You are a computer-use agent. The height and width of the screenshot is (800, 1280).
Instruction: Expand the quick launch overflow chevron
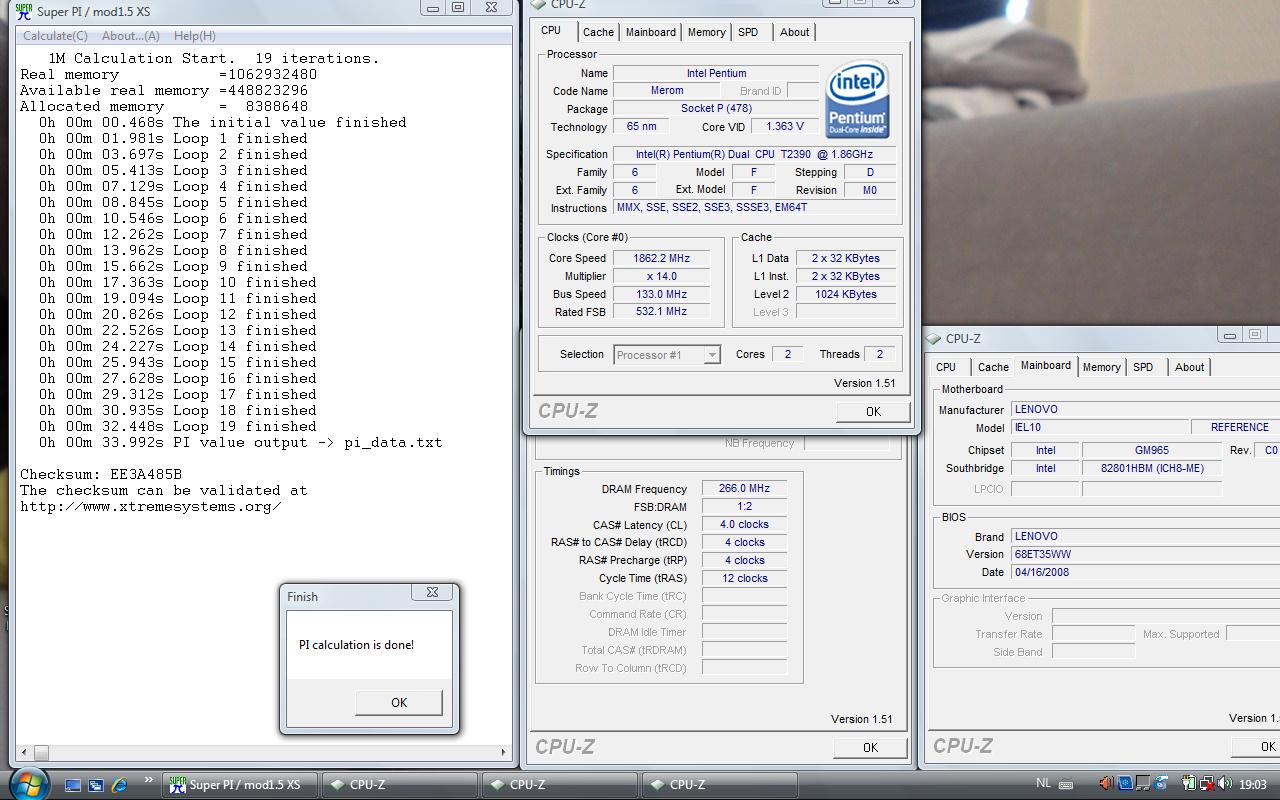149,780
